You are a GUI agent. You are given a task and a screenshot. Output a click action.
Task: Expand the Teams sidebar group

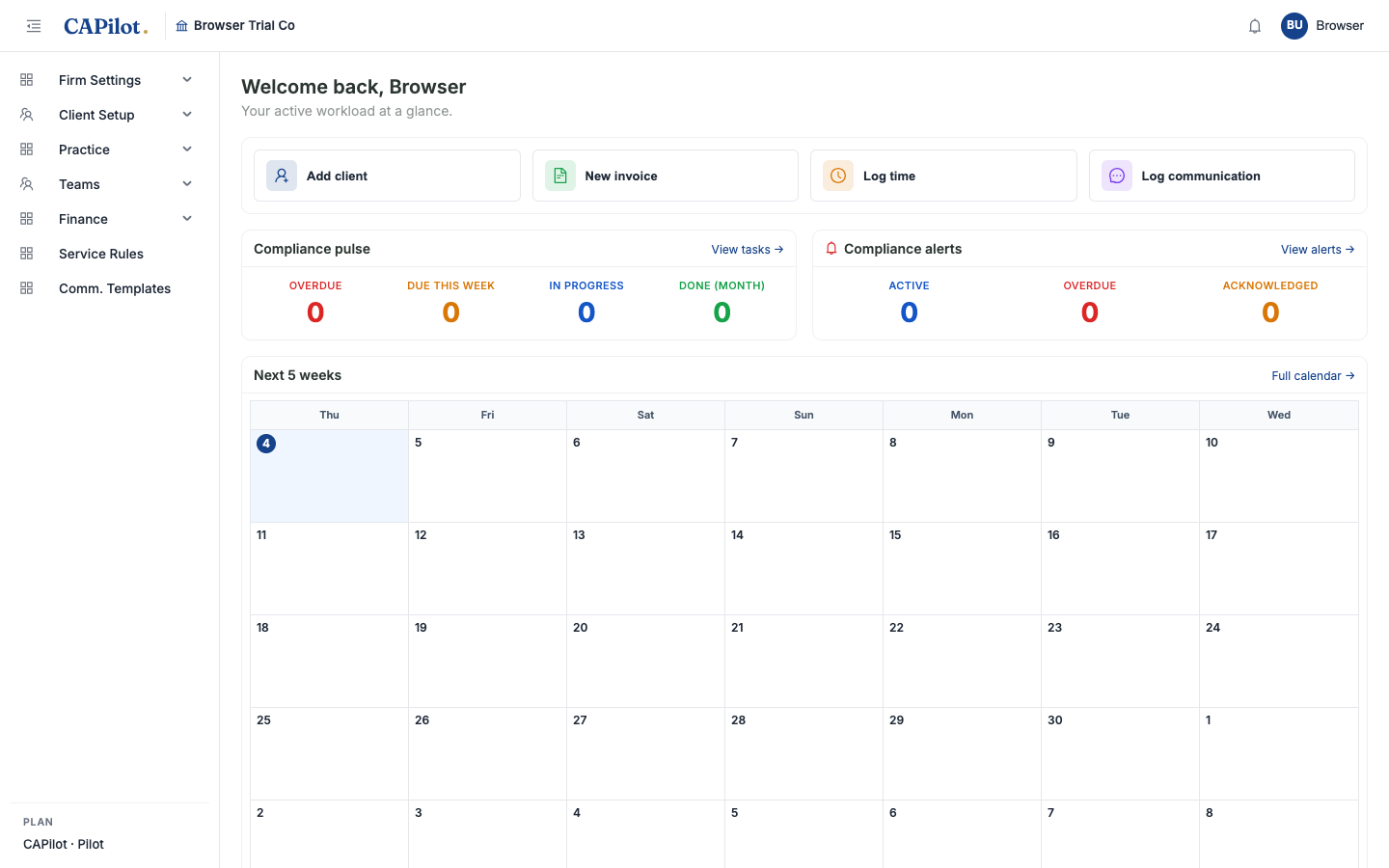click(x=106, y=184)
